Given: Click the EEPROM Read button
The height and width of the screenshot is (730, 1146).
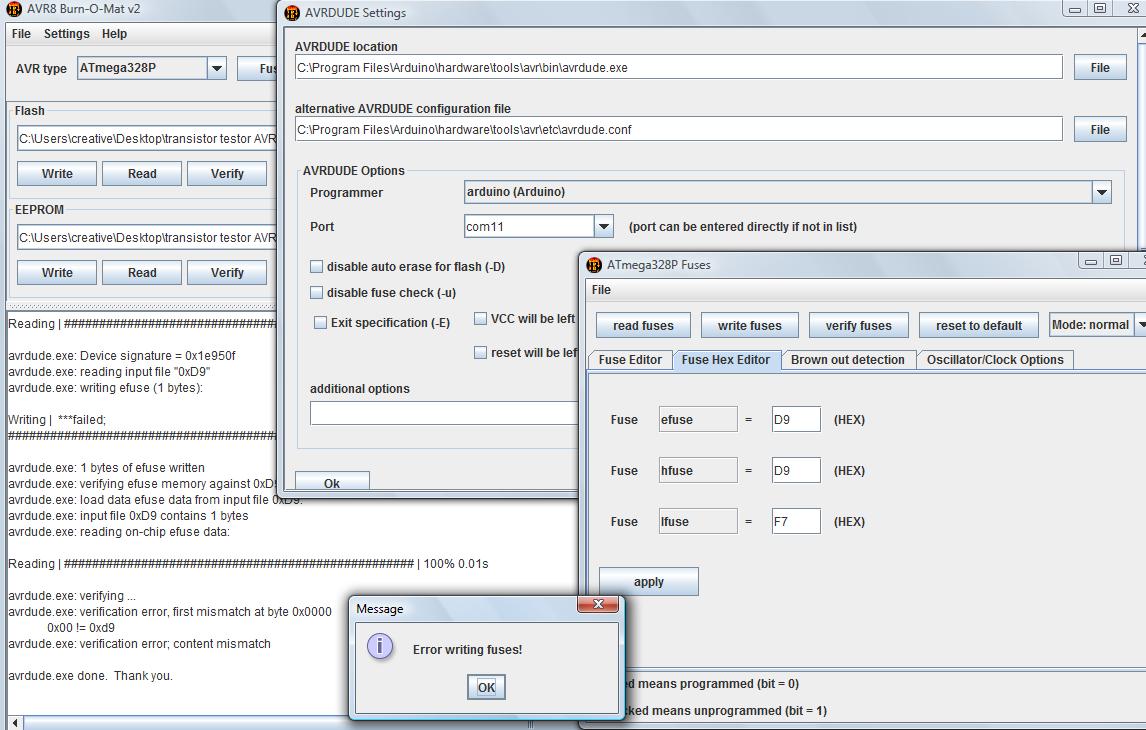Looking at the screenshot, I should (x=142, y=273).
